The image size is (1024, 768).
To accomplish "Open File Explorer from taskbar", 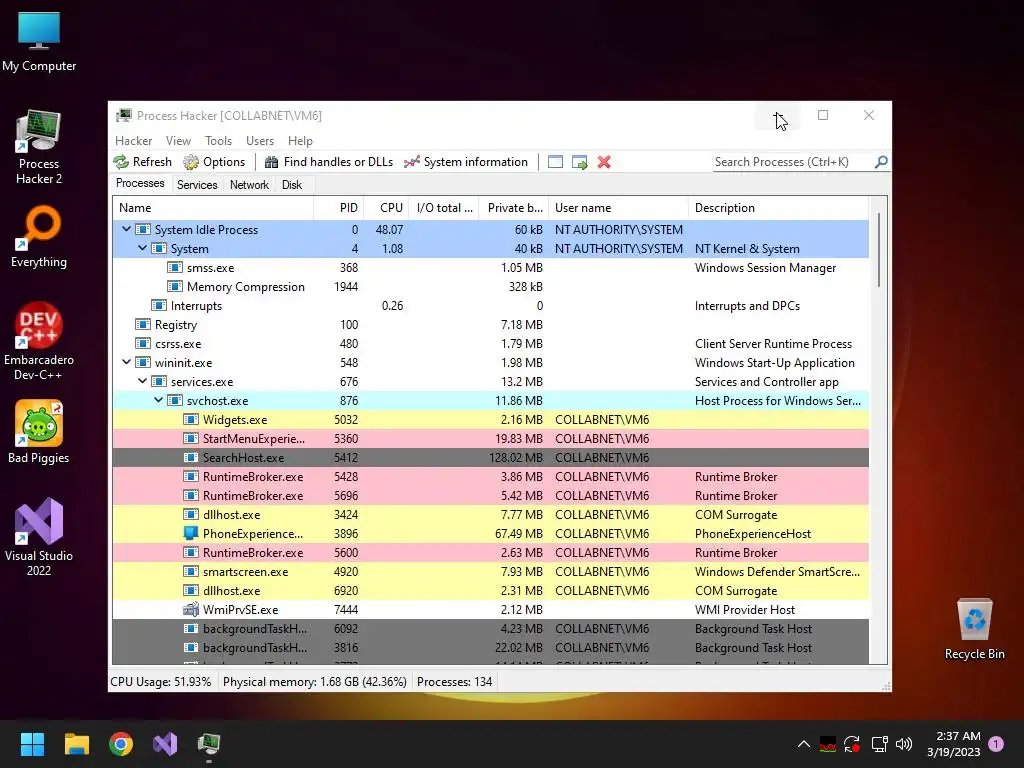I will [x=76, y=744].
